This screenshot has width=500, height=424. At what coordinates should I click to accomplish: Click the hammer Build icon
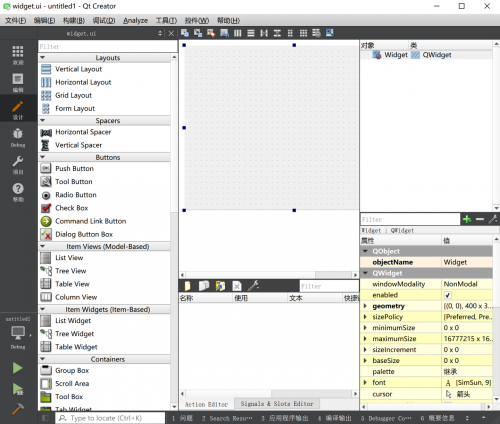[18, 409]
